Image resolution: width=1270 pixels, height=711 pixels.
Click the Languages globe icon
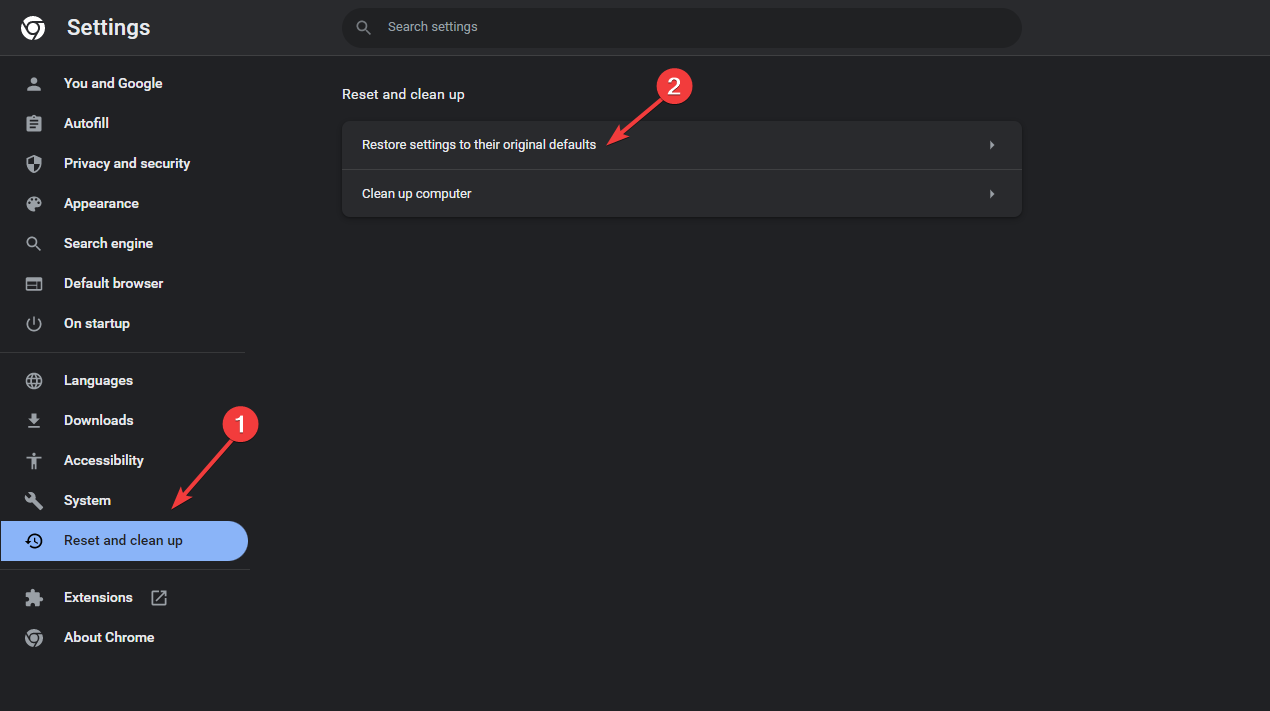[x=34, y=380]
